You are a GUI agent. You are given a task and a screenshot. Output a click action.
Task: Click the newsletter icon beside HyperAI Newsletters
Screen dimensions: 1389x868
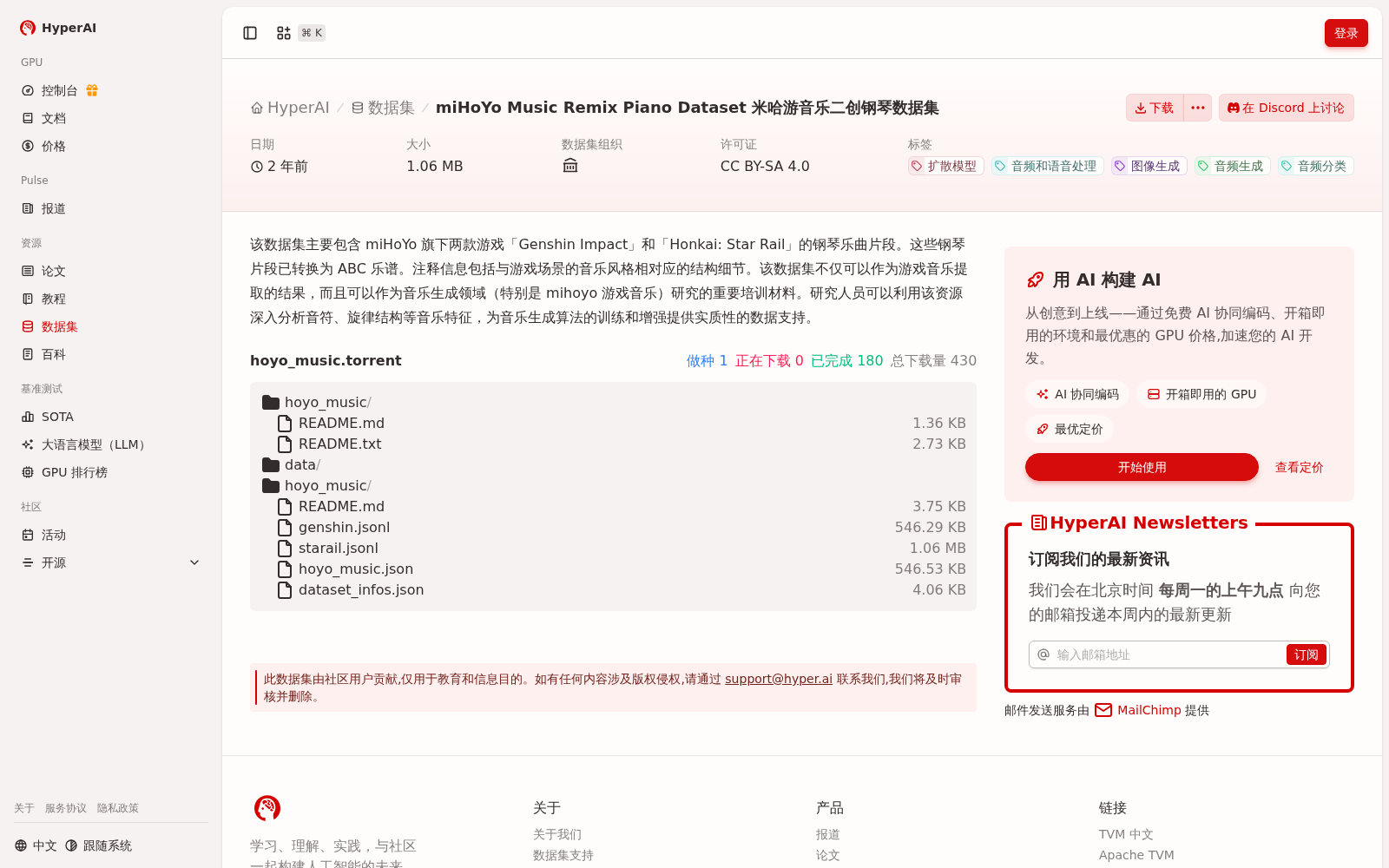coord(1038,523)
